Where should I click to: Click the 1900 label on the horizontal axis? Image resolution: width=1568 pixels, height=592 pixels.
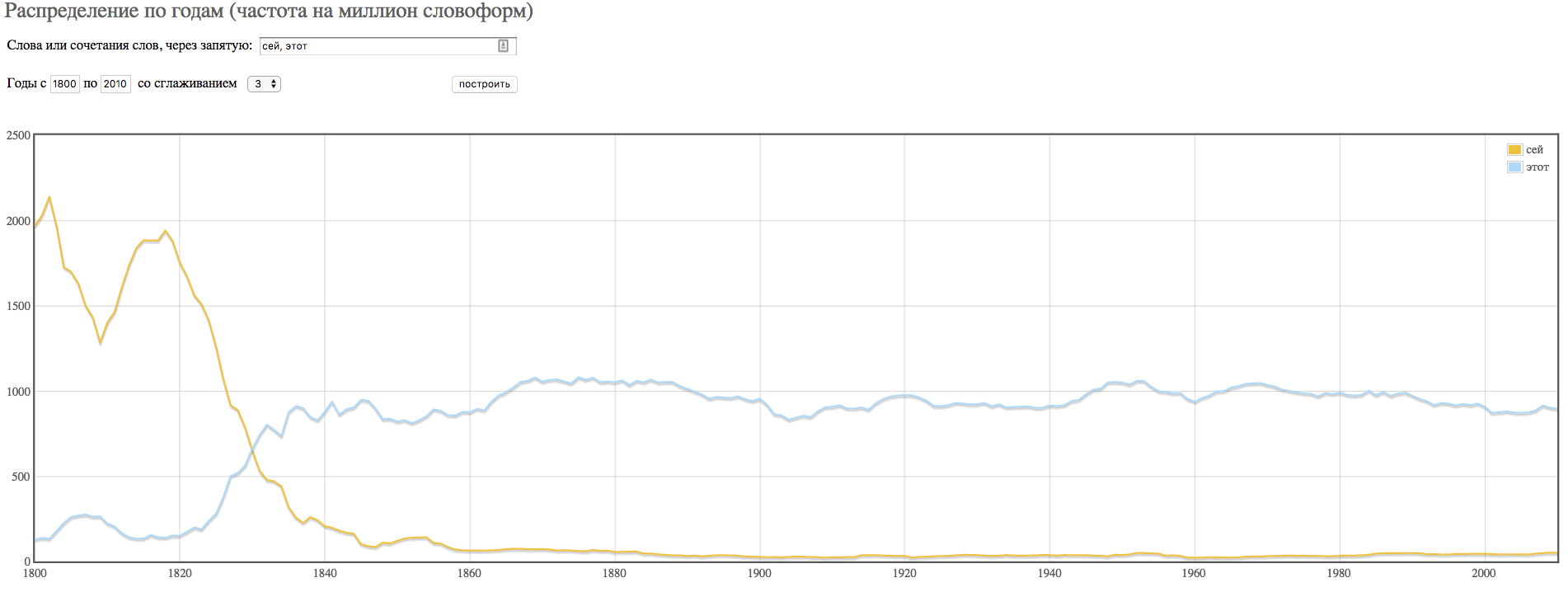click(759, 574)
